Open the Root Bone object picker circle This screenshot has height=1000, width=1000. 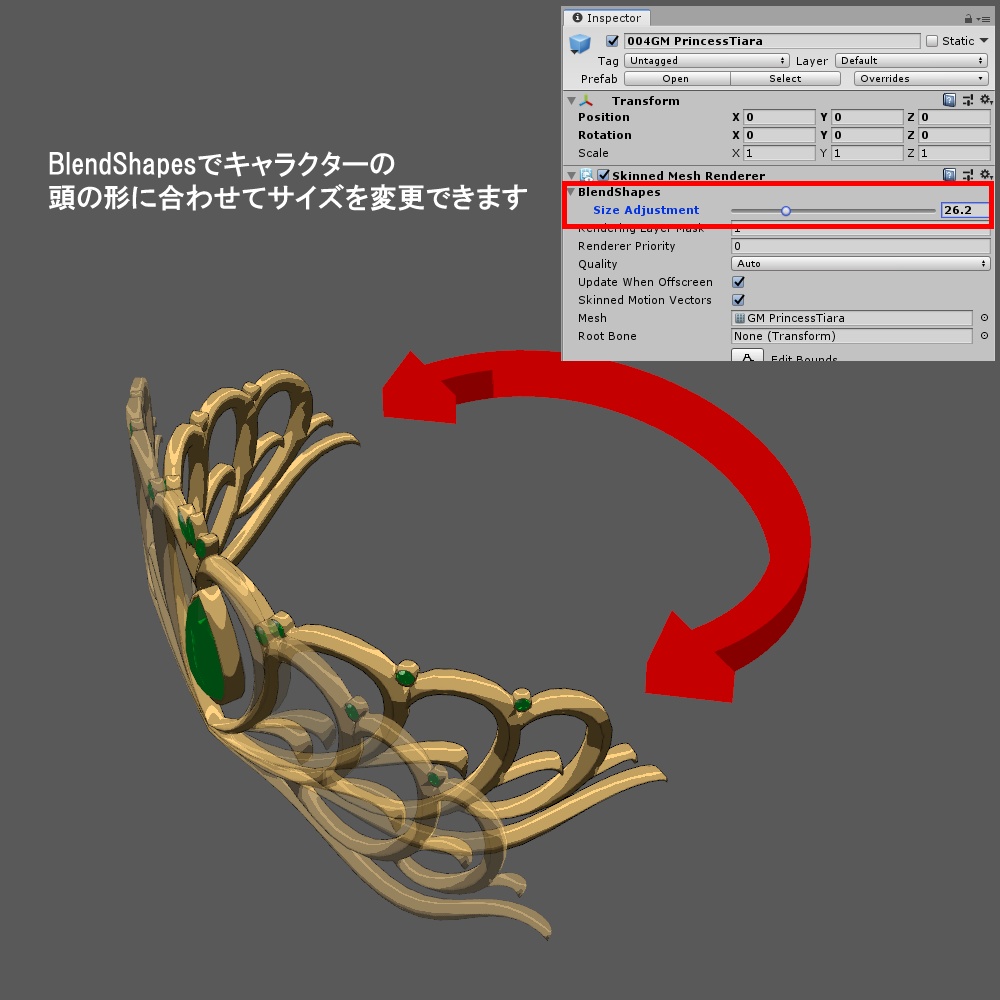tap(984, 335)
